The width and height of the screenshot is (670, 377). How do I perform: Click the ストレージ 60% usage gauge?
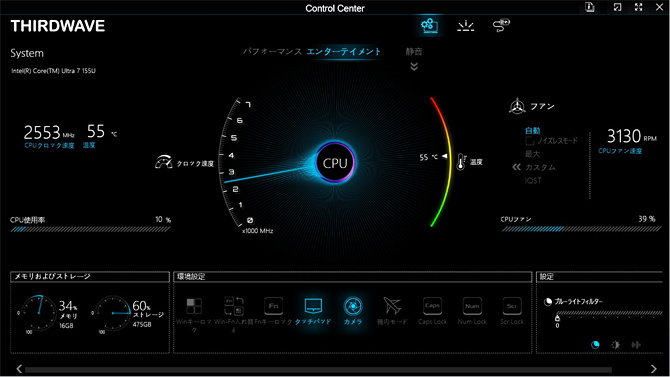coord(112,313)
